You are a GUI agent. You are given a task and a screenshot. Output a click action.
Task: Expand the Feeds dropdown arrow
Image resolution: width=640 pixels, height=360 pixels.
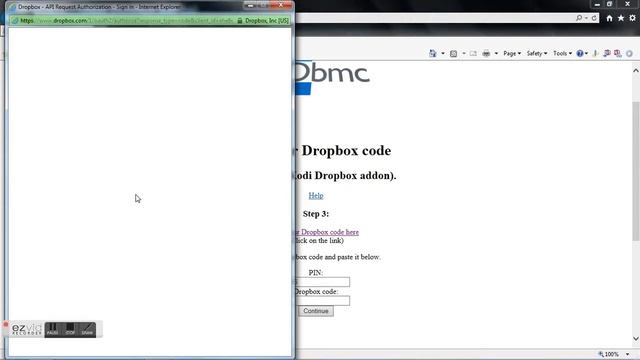pos(464,53)
